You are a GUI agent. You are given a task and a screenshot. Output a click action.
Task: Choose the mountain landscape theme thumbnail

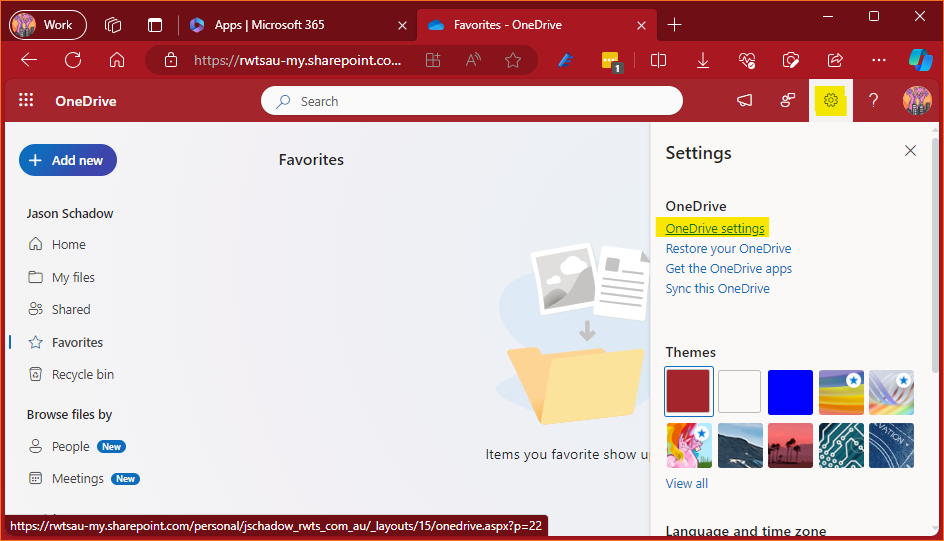coord(740,445)
